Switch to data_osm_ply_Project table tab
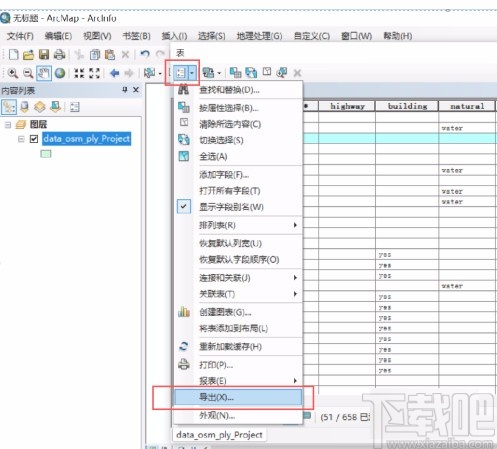The width and height of the screenshot is (497, 449). [219, 435]
